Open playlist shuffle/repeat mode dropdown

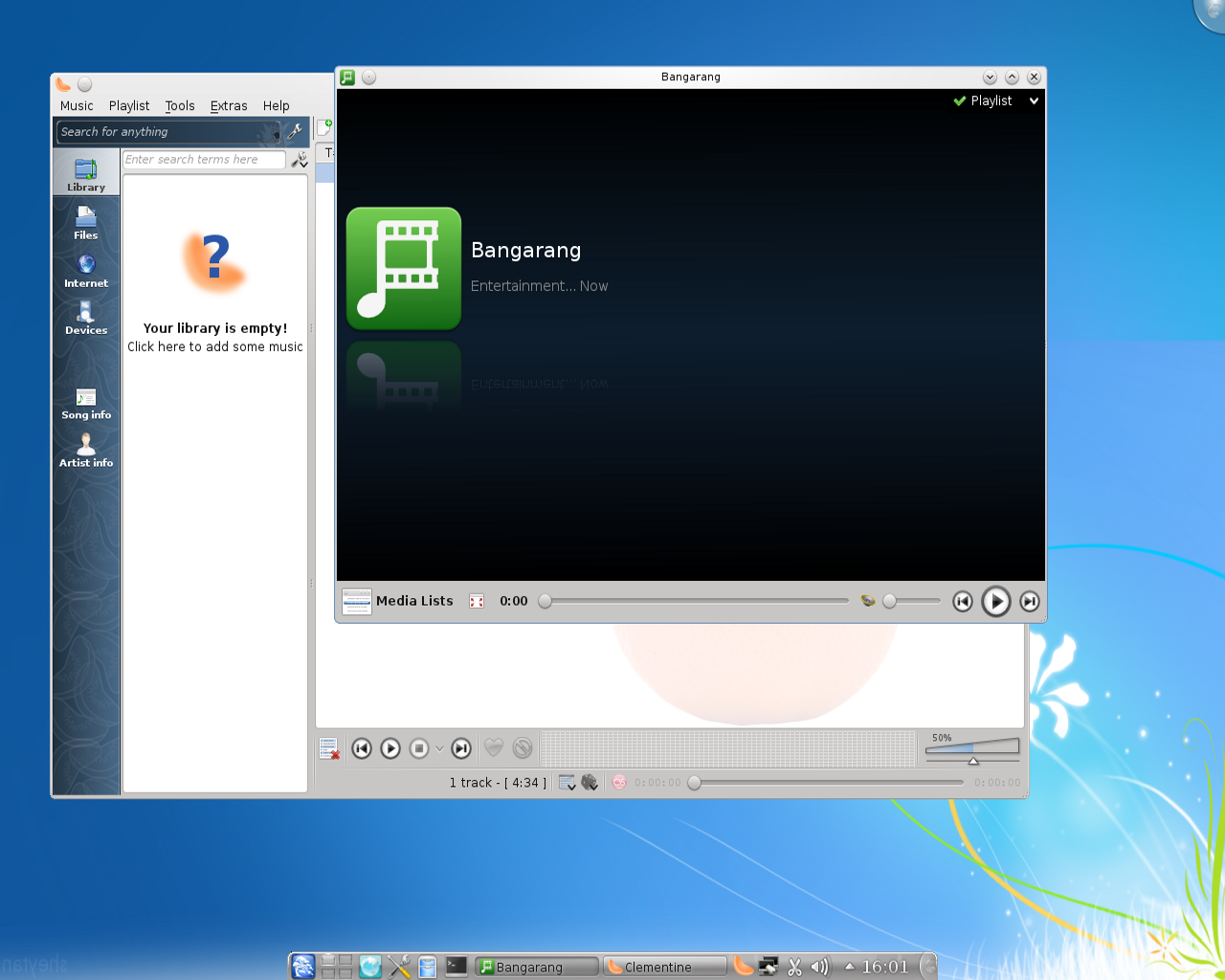567,783
